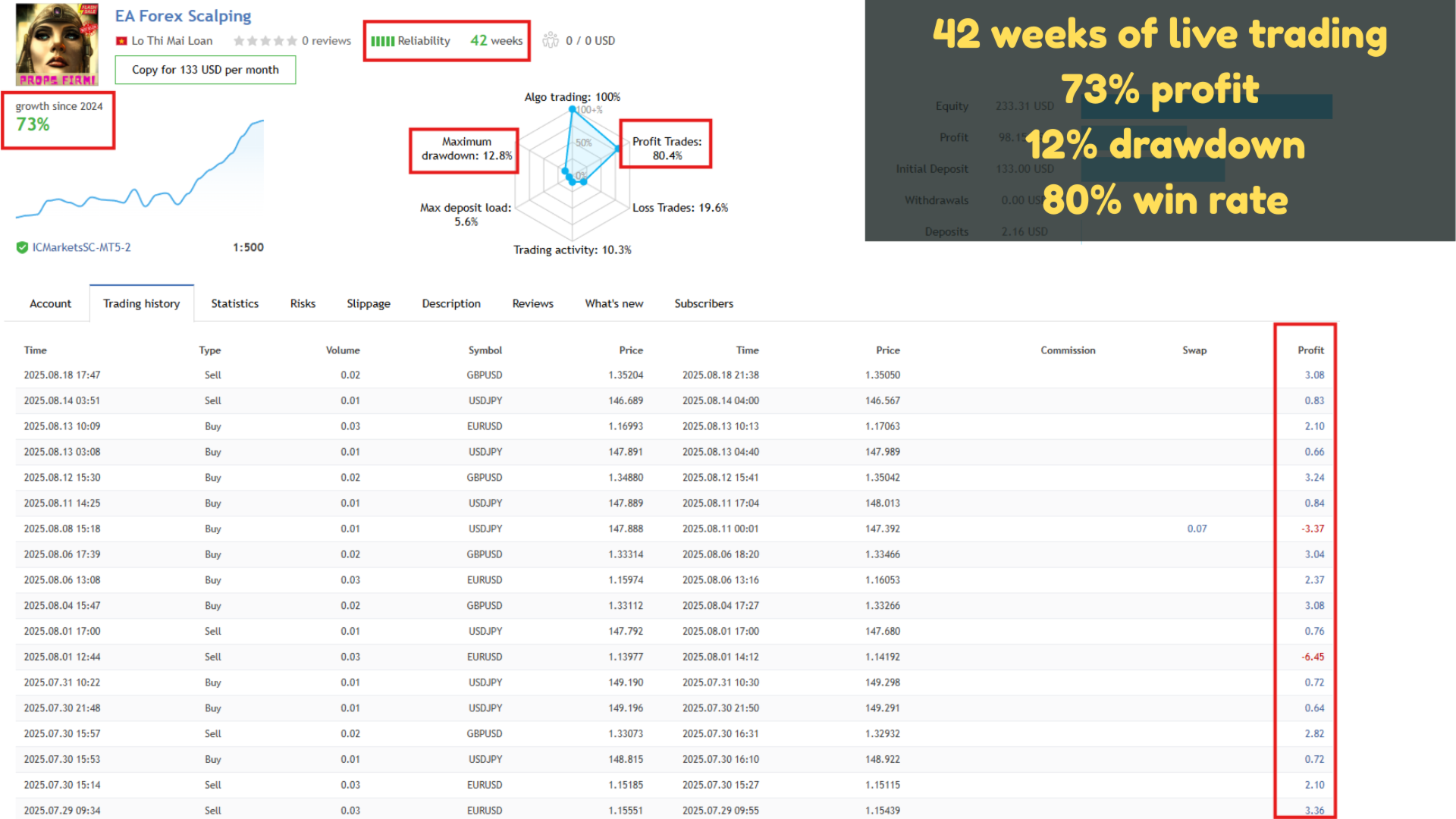Click the green Reliability bars icon
Image resolution: width=1456 pixels, height=819 pixels.
[x=382, y=41]
